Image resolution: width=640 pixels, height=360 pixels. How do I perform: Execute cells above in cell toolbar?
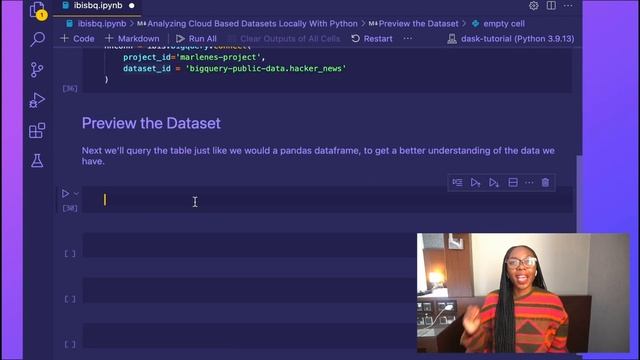tap(476, 182)
